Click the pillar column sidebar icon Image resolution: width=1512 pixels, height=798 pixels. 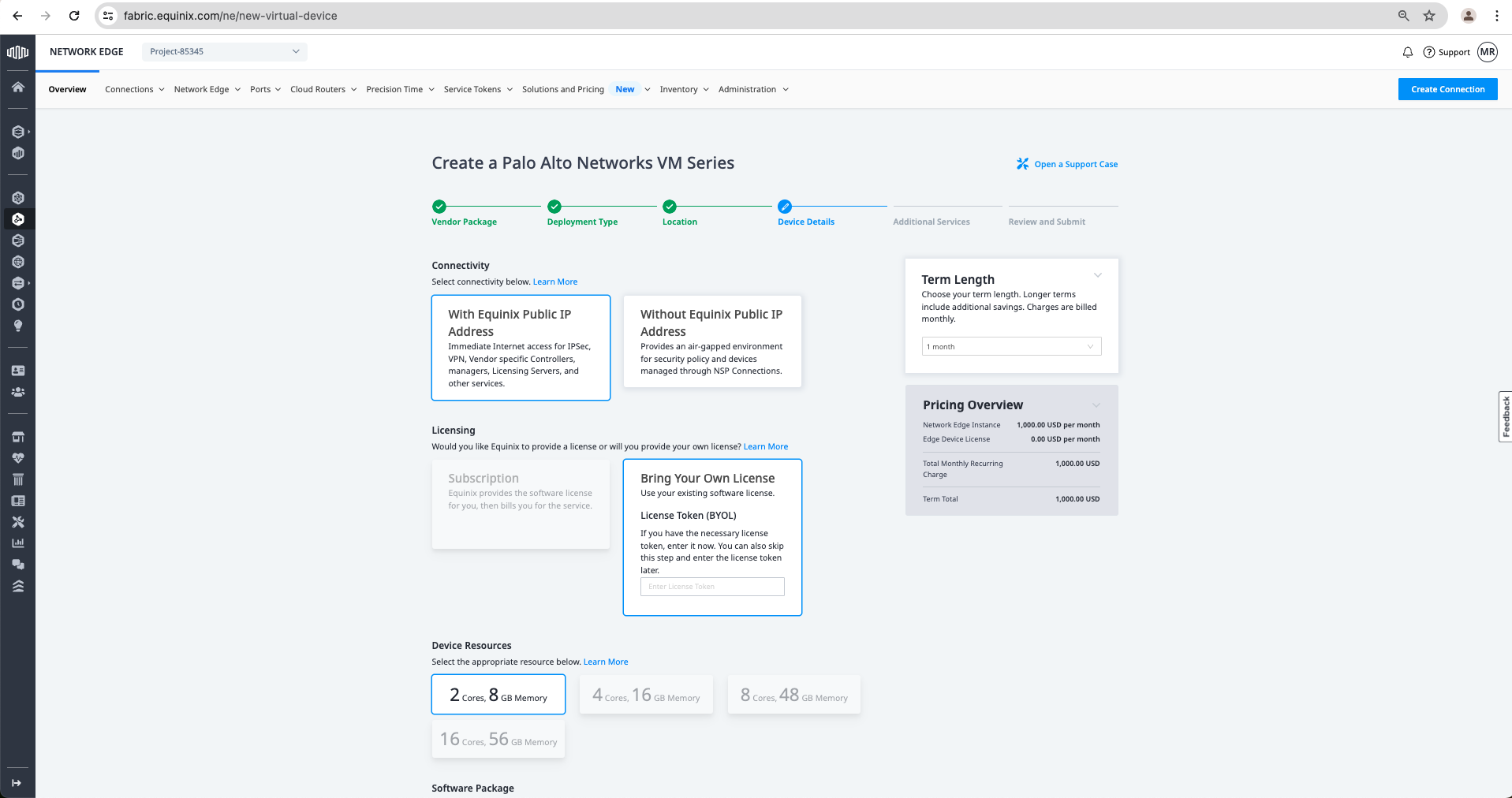point(18,479)
